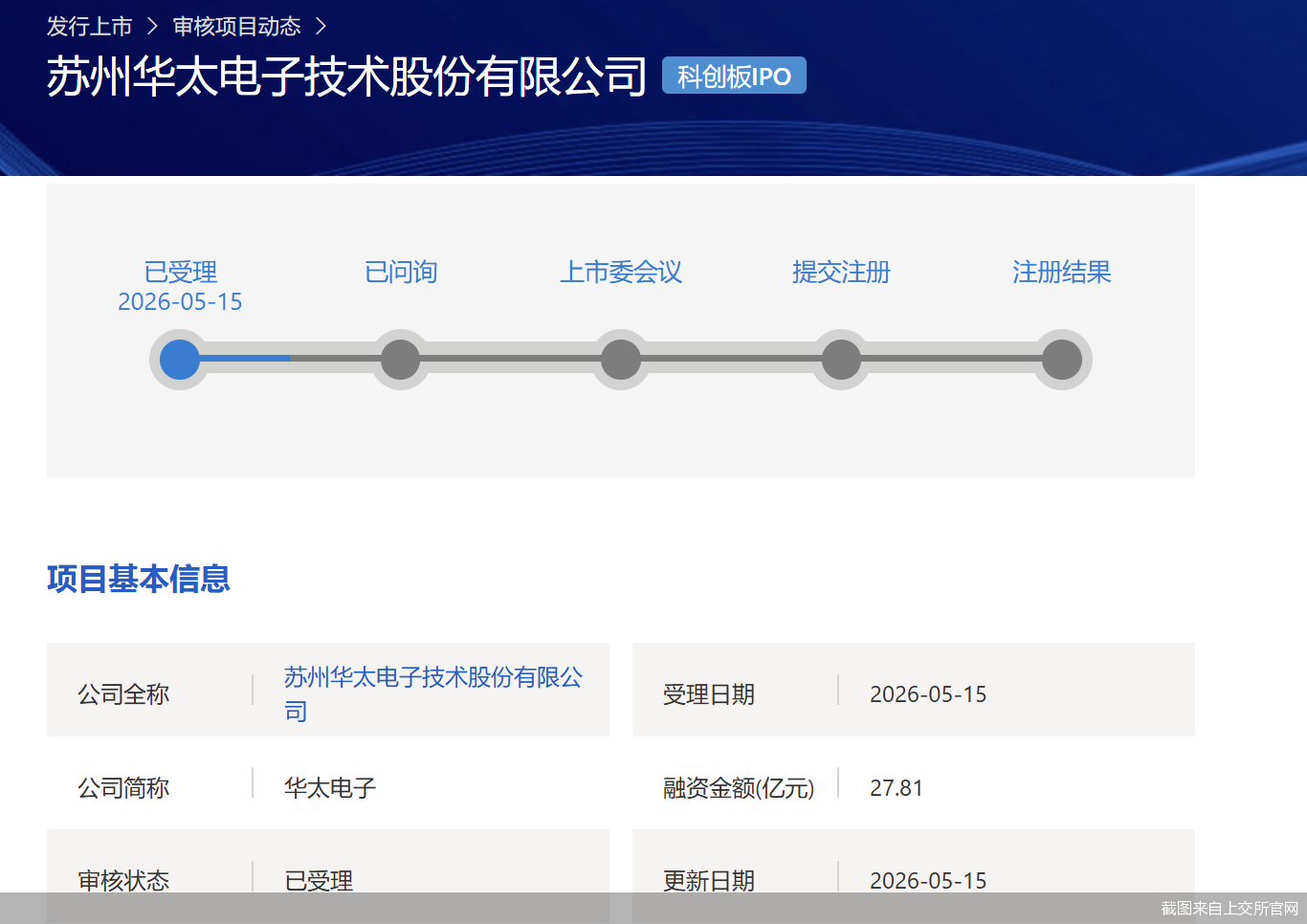
Task: Click the 公司简称 label
Action: [x=123, y=788]
